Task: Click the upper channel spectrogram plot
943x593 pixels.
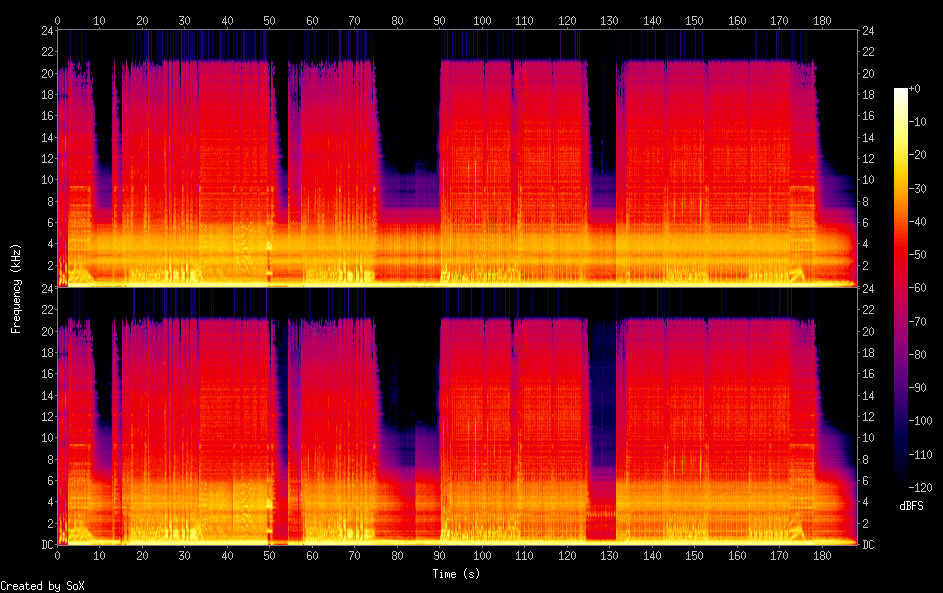Action: point(457,158)
